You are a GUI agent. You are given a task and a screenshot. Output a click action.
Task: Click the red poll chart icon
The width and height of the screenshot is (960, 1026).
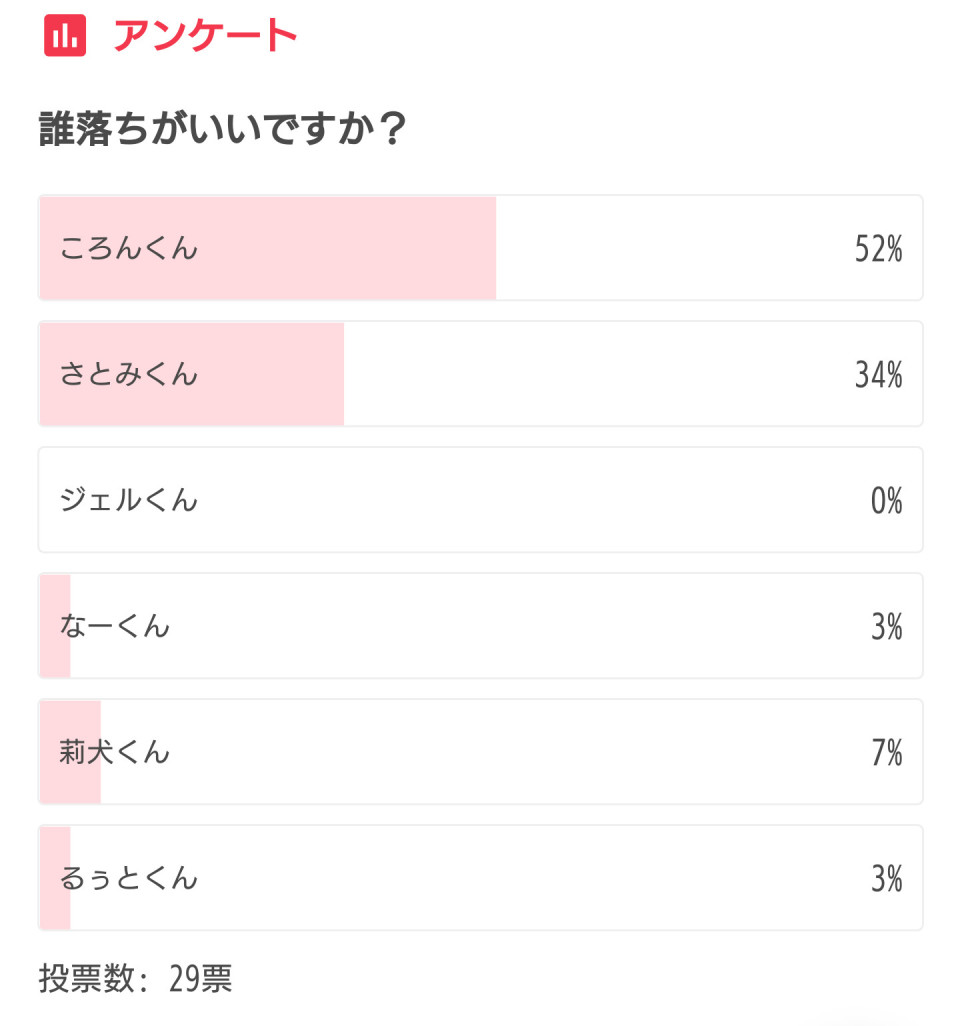click(65, 35)
